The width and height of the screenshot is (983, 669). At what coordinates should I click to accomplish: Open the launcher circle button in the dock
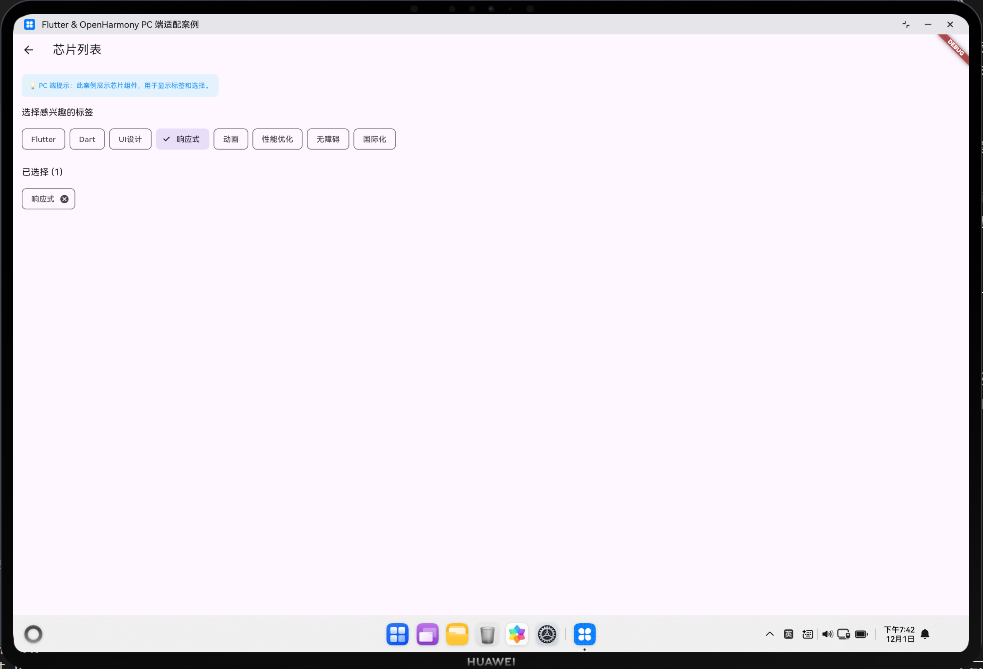coord(33,634)
